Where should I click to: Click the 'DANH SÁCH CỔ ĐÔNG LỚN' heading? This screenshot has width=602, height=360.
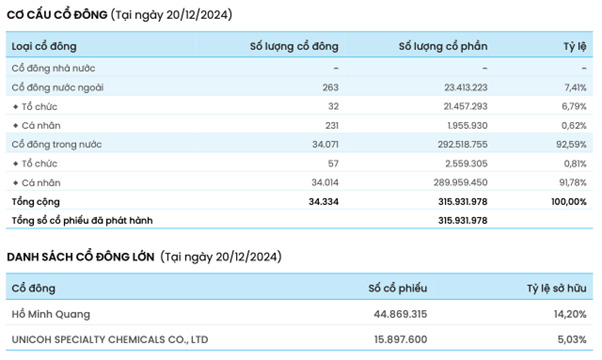(x=81, y=257)
